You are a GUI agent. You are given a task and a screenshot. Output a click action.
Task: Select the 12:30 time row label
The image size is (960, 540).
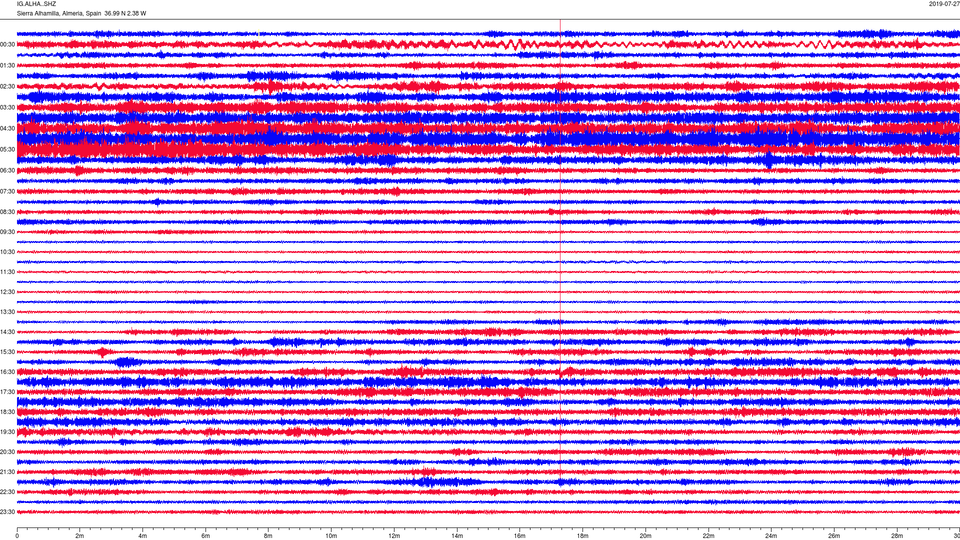pos(7,292)
